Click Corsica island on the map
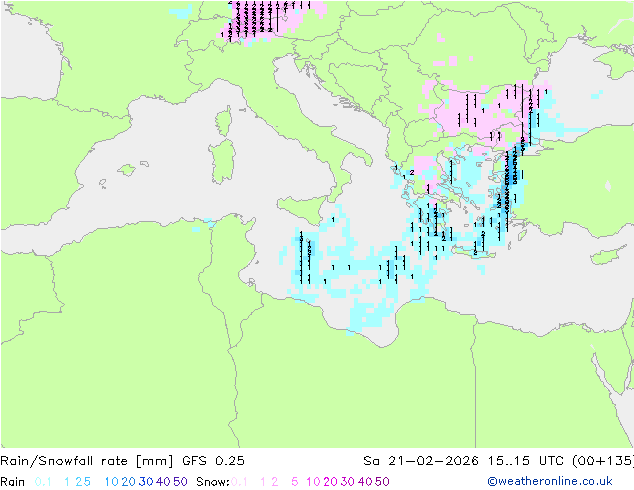 point(224,121)
